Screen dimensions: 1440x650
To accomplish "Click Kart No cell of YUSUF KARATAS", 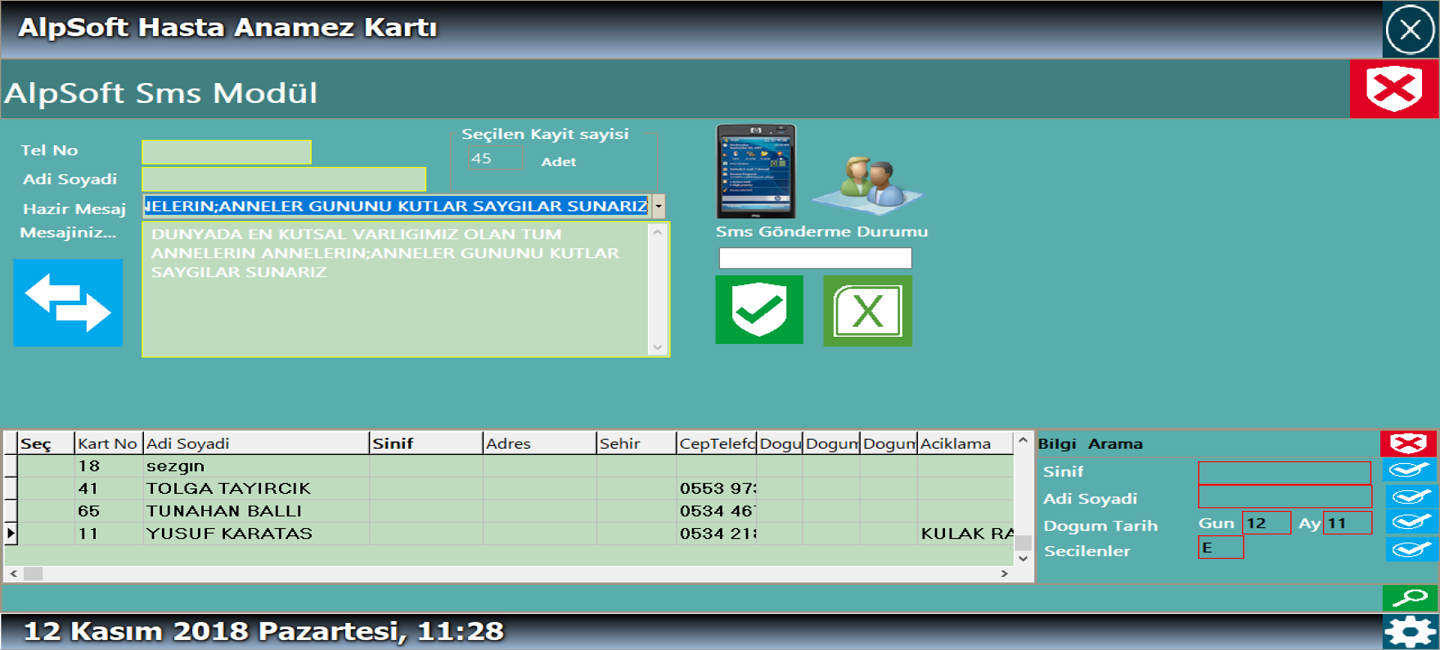I will click(x=109, y=533).
